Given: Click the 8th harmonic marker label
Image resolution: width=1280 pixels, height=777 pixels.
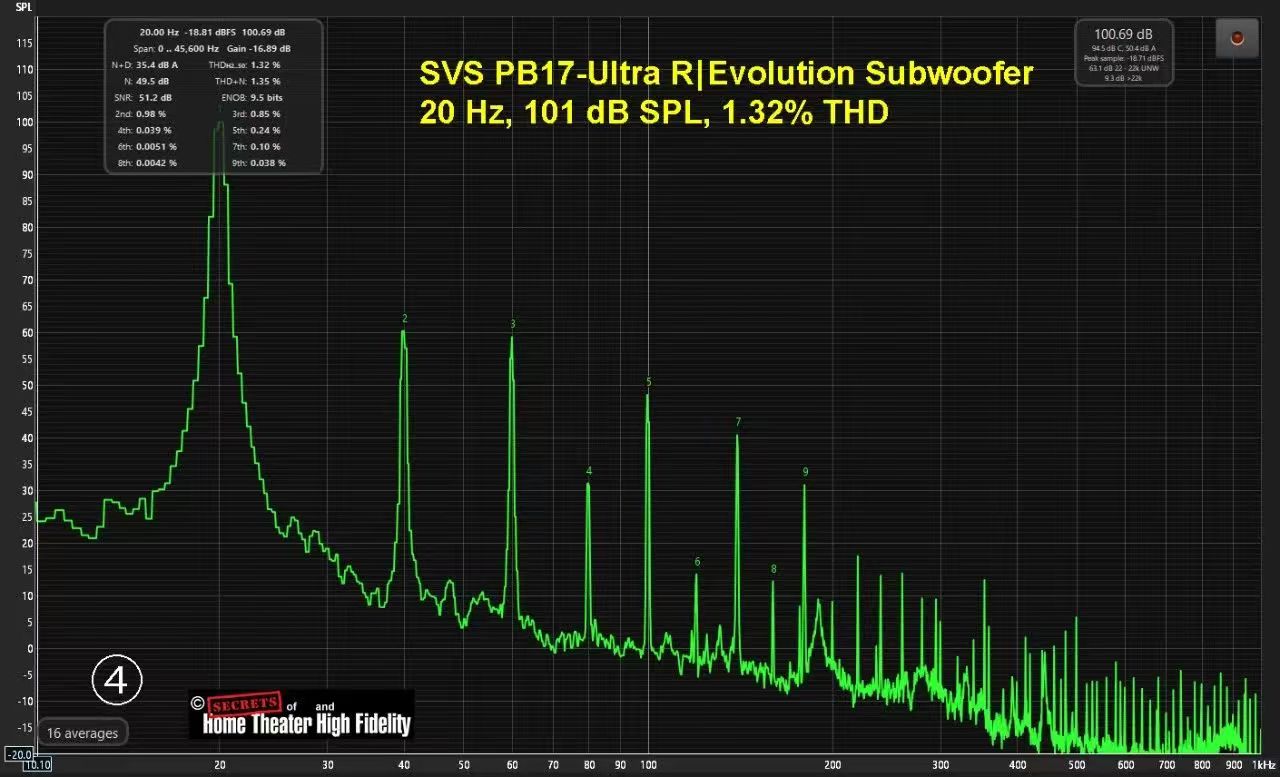Looking at the screenshot, I should (x=773, y=569).
